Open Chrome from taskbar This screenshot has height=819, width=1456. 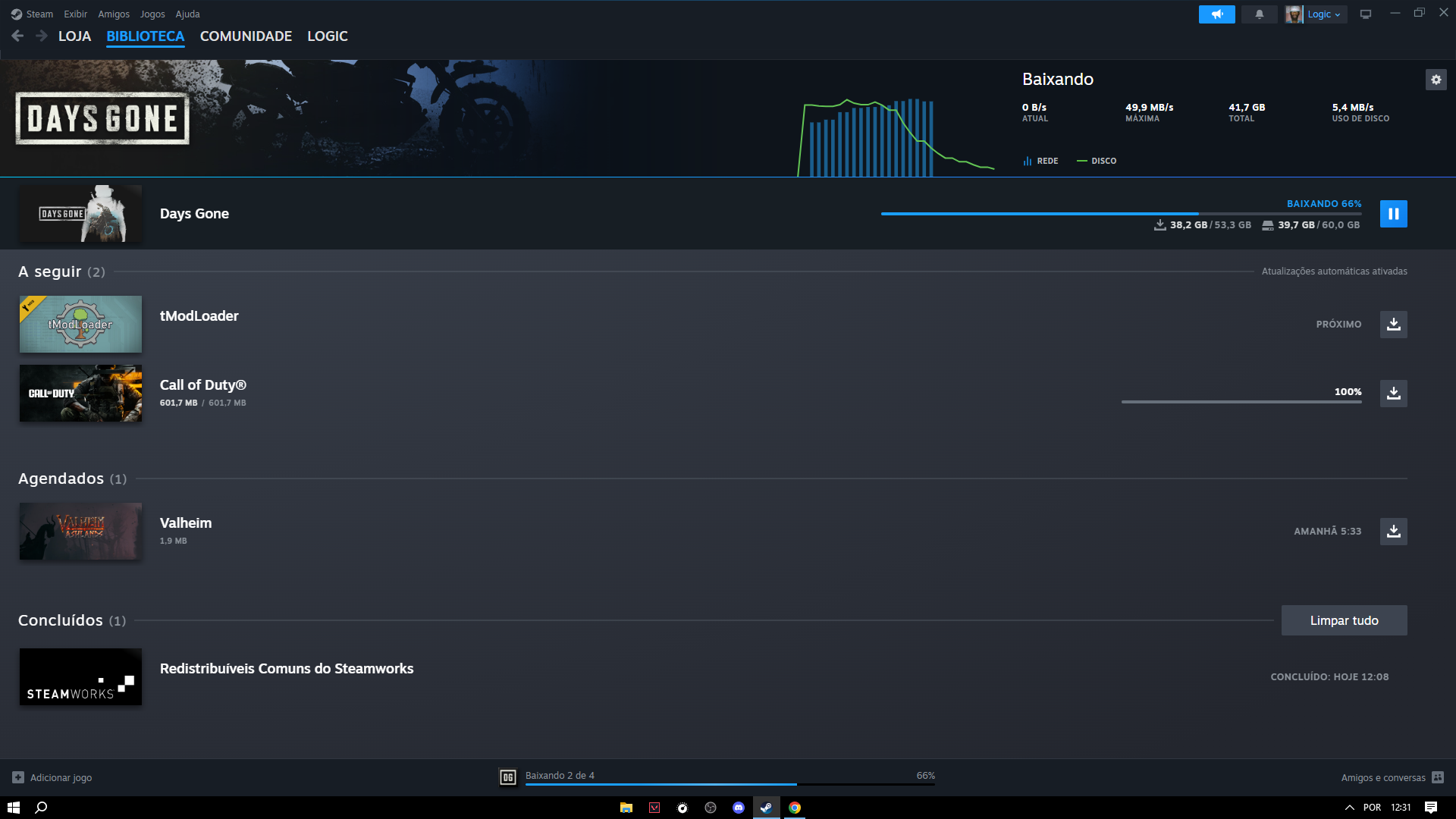pos(795,808)
